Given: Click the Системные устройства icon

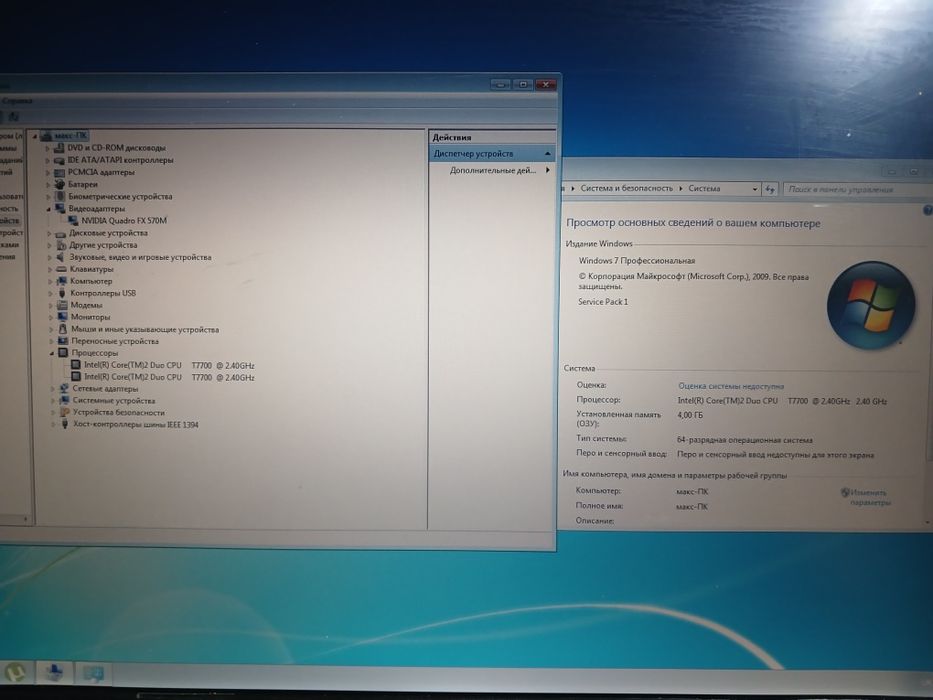Looking at the screenshot, I should click(x=64, y=401).
